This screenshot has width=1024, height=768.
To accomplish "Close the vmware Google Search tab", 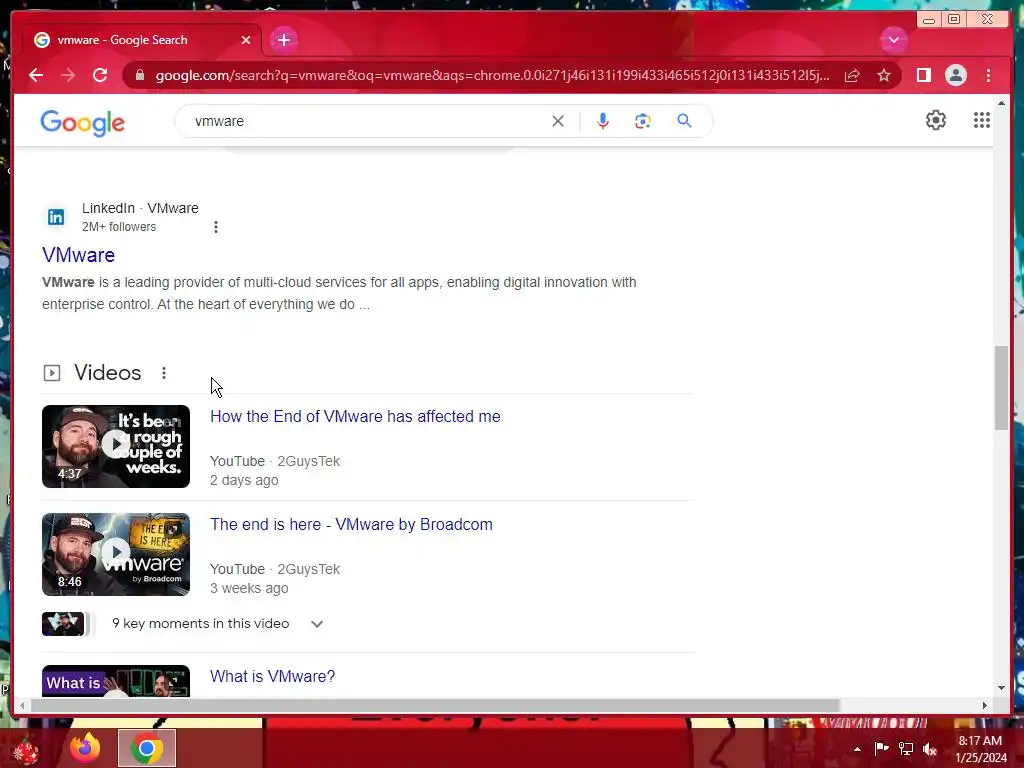I will tap(246, 40).
